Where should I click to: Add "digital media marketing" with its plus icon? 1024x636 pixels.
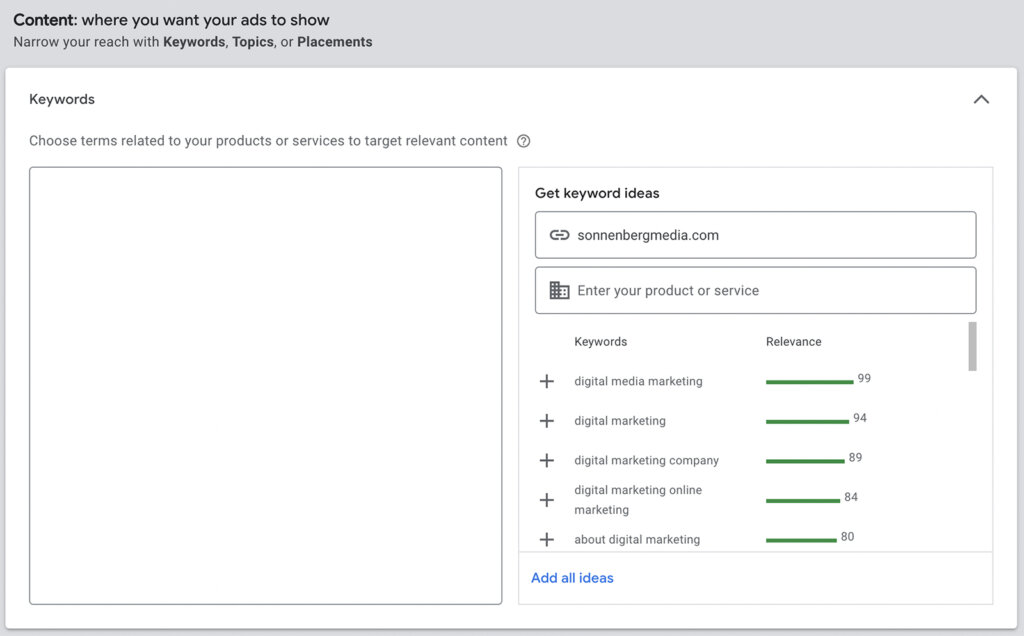tap(546, 381)
